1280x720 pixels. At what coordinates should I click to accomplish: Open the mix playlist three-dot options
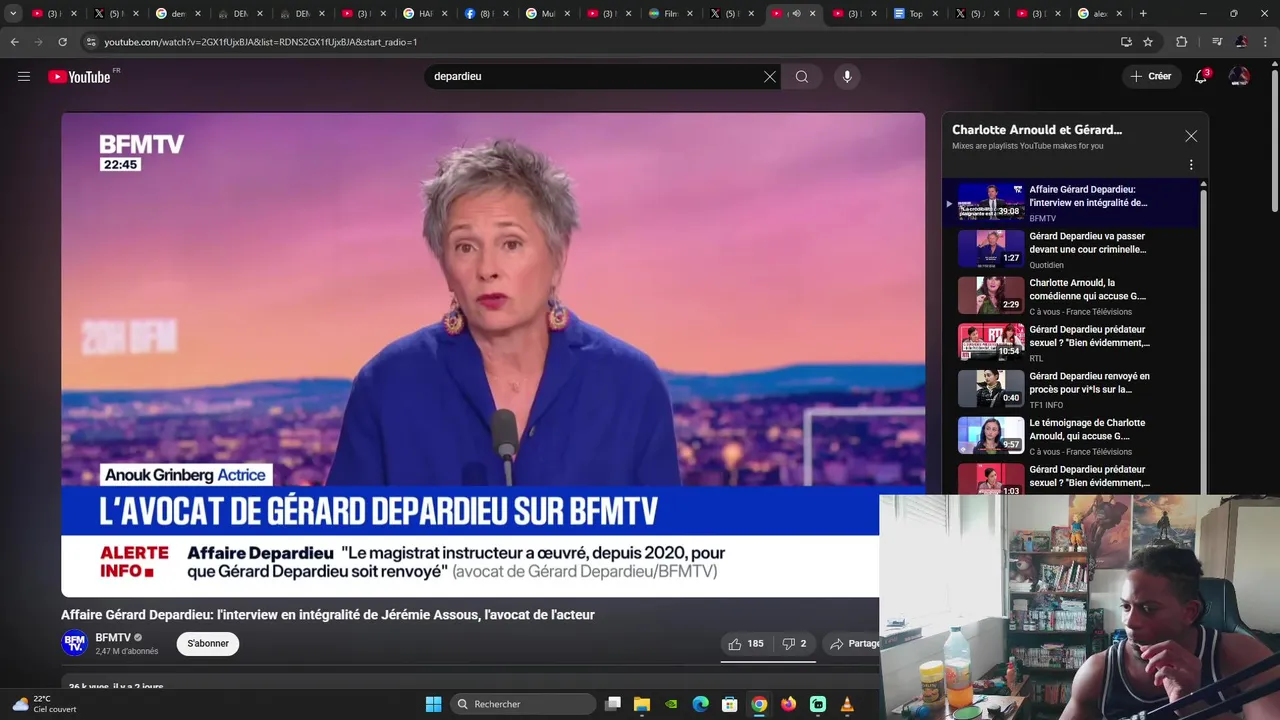1191,165
